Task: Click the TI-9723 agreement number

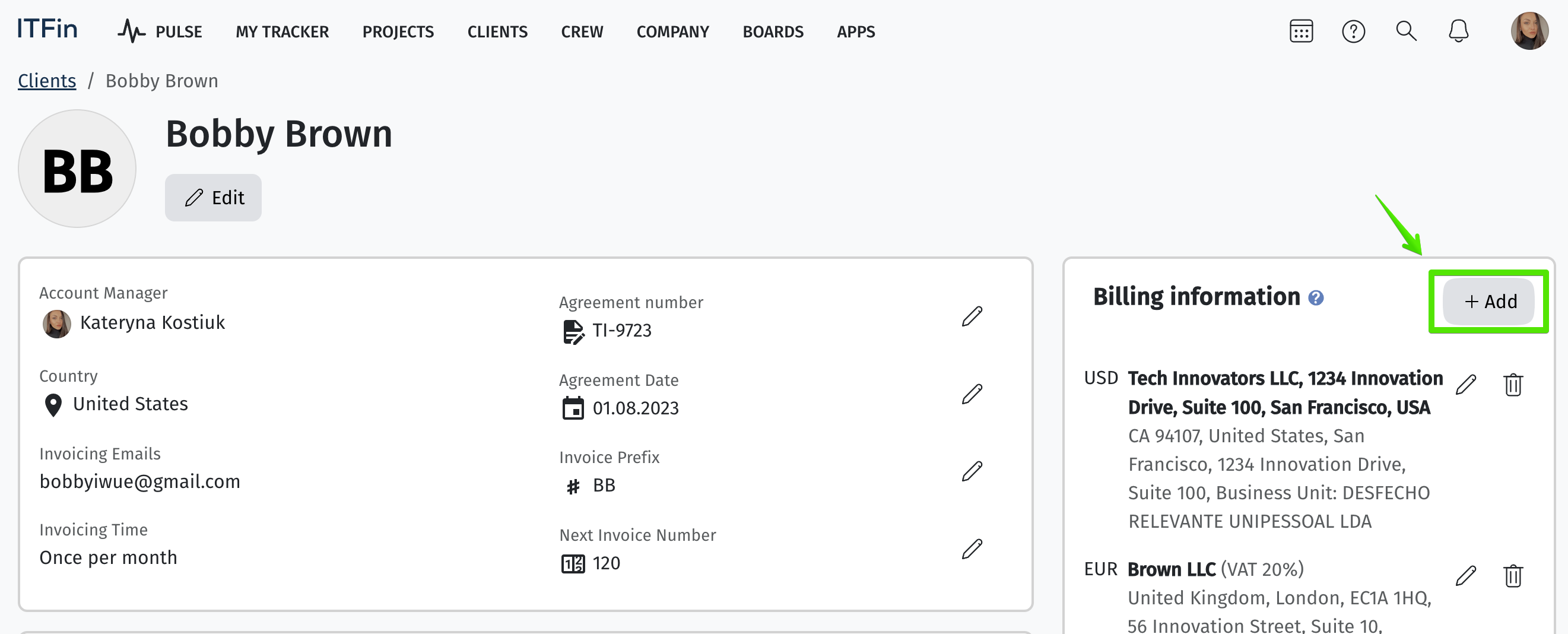Action: pos(622,330)
